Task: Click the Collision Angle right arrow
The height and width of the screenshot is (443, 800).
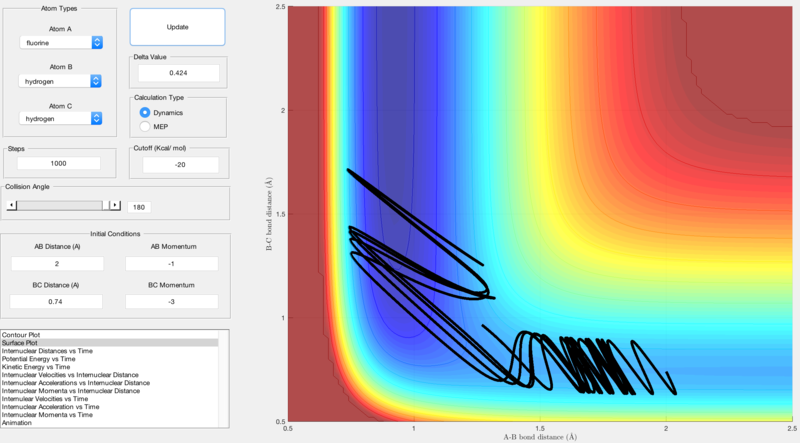Action: (115, 205)
